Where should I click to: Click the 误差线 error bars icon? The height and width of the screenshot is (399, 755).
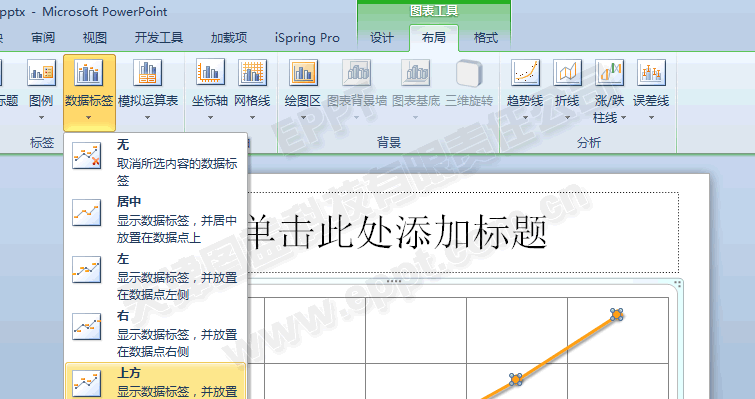[x=651, y=73]
